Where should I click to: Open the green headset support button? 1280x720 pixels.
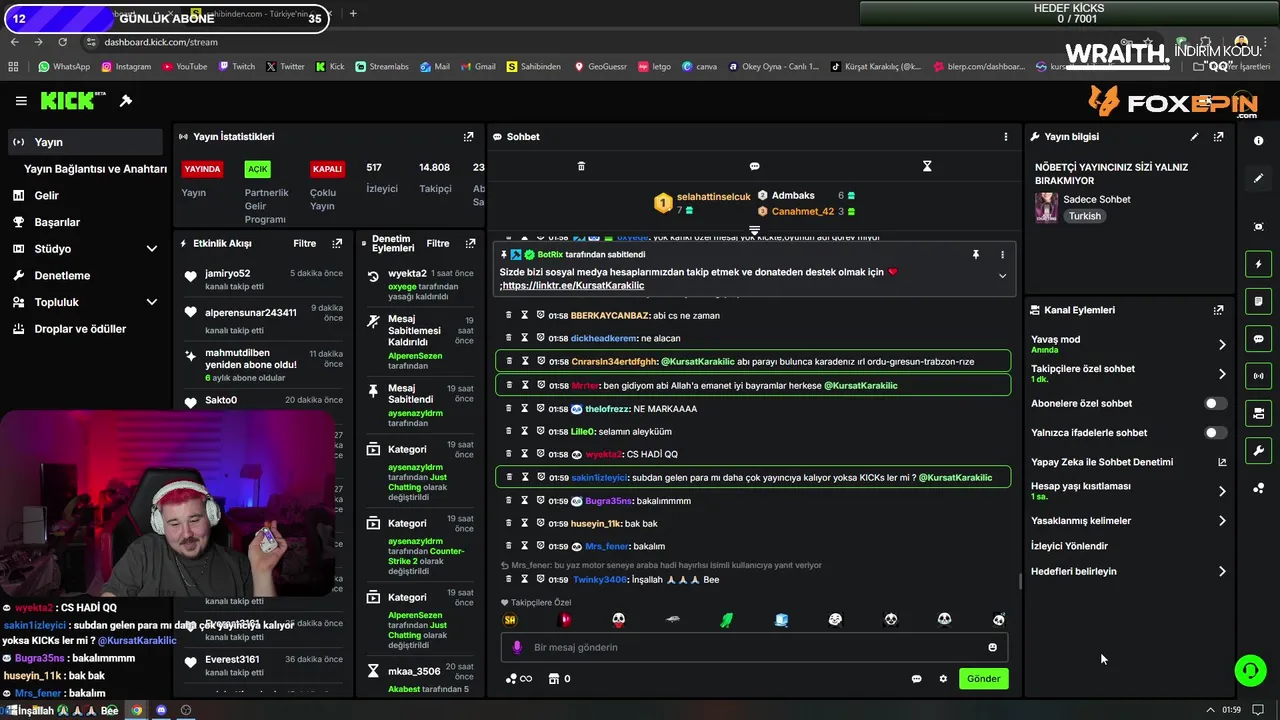(x=1250, y=670)
